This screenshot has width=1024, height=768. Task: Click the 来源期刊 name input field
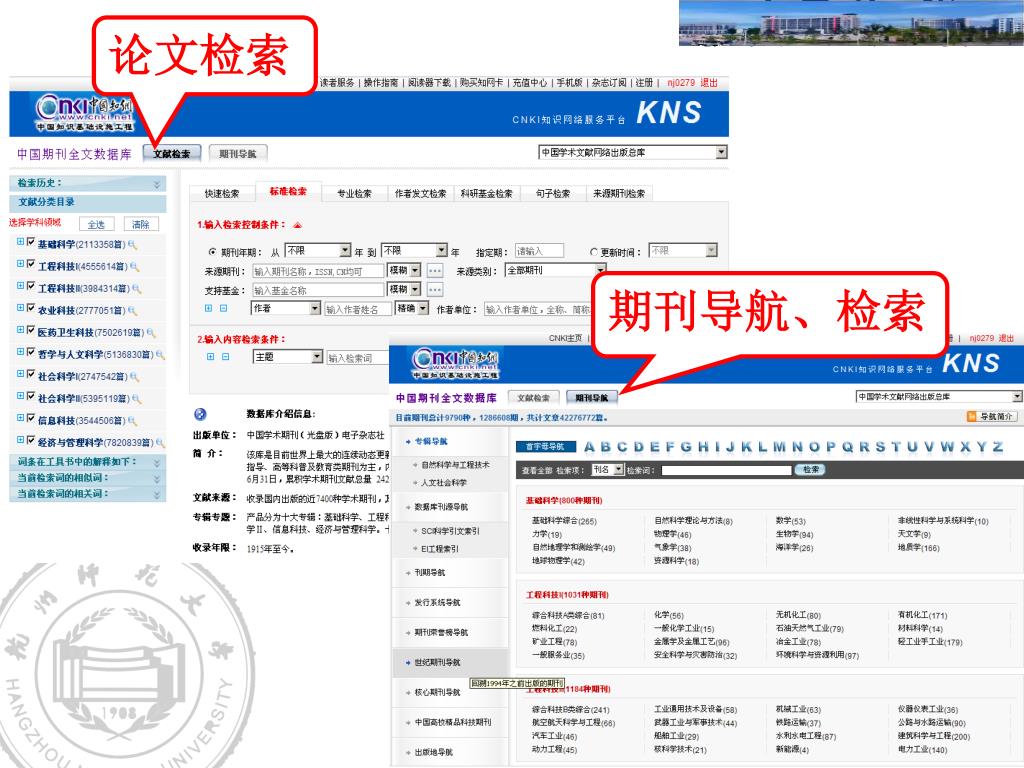[x=319, y=271]
